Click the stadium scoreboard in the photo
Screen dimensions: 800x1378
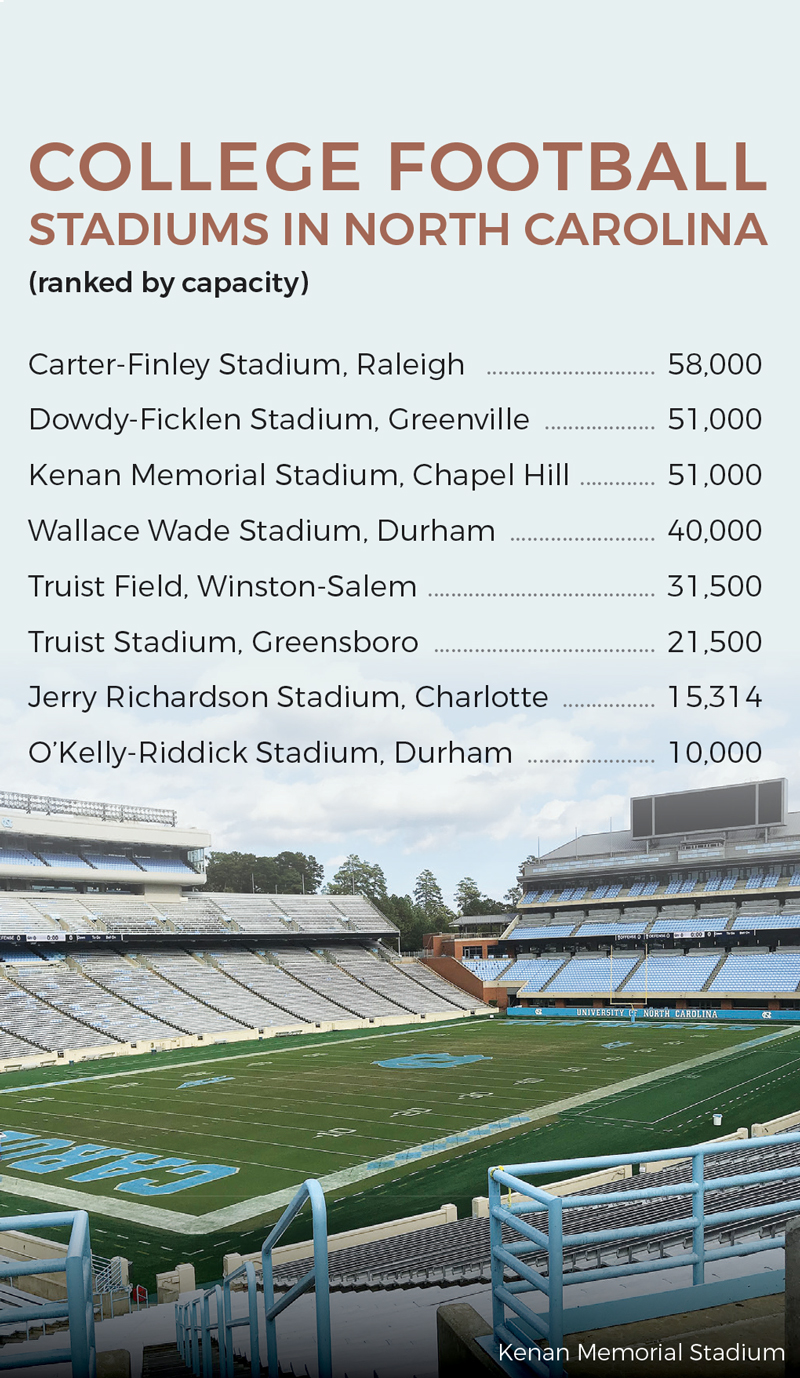point(708,808)
